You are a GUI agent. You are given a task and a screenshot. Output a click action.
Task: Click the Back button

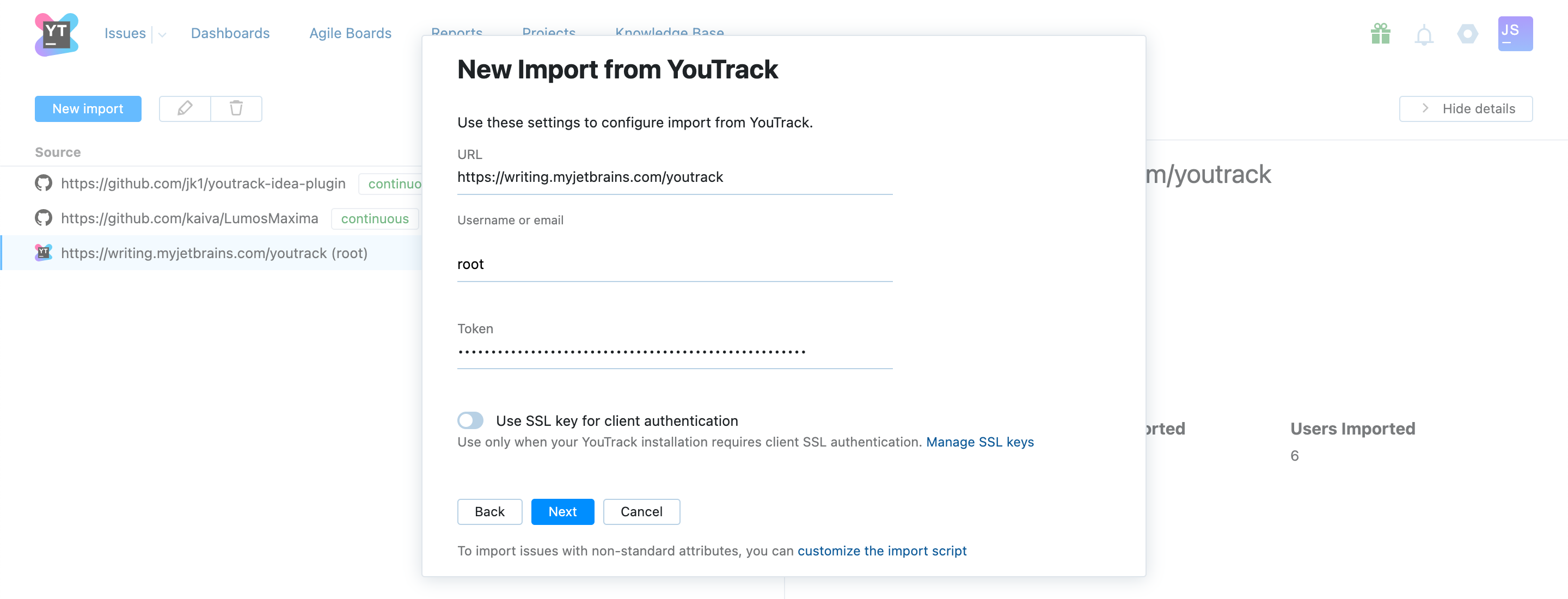[x=489, y=511]
